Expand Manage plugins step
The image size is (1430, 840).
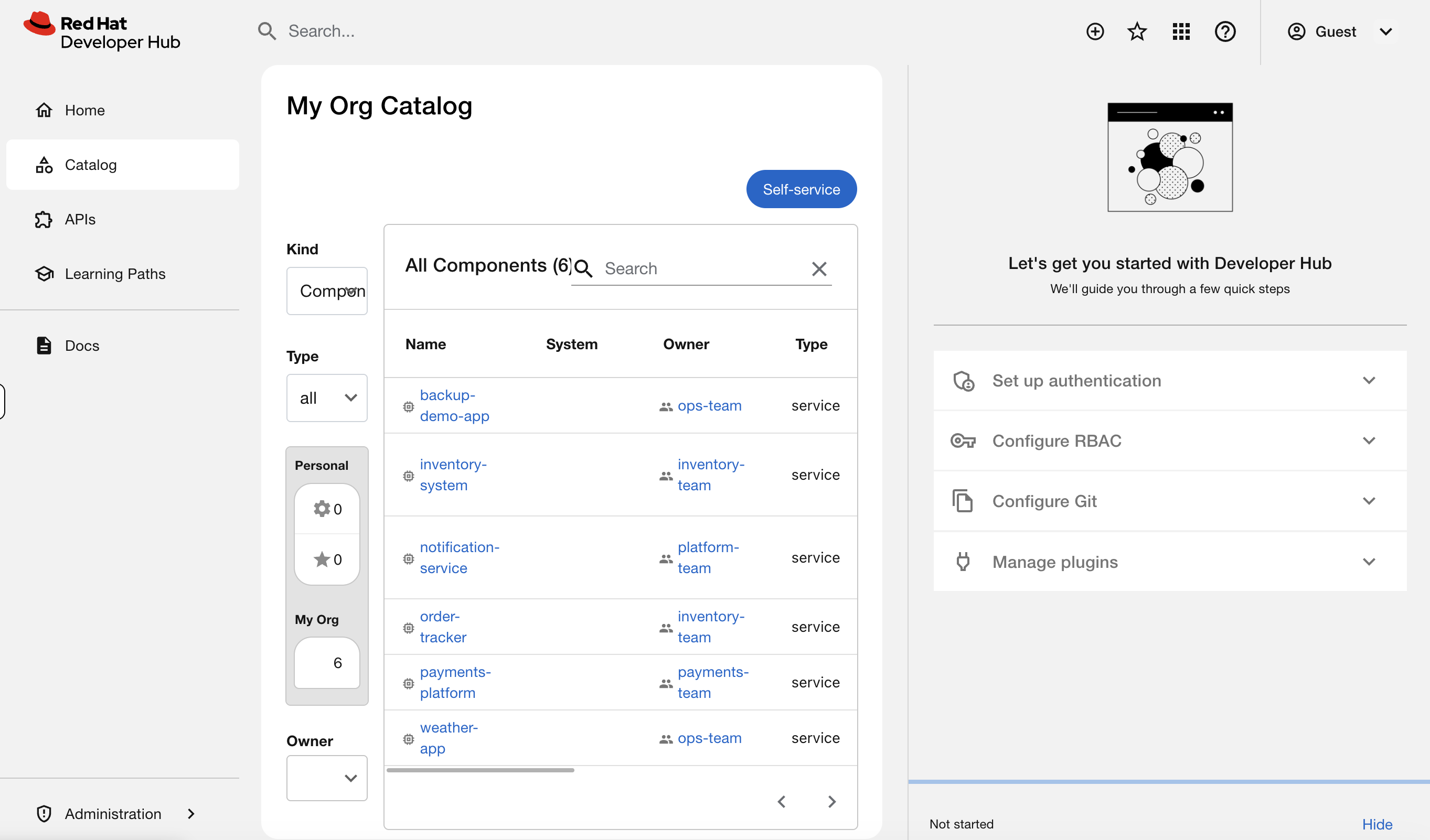coord(1170,562)
